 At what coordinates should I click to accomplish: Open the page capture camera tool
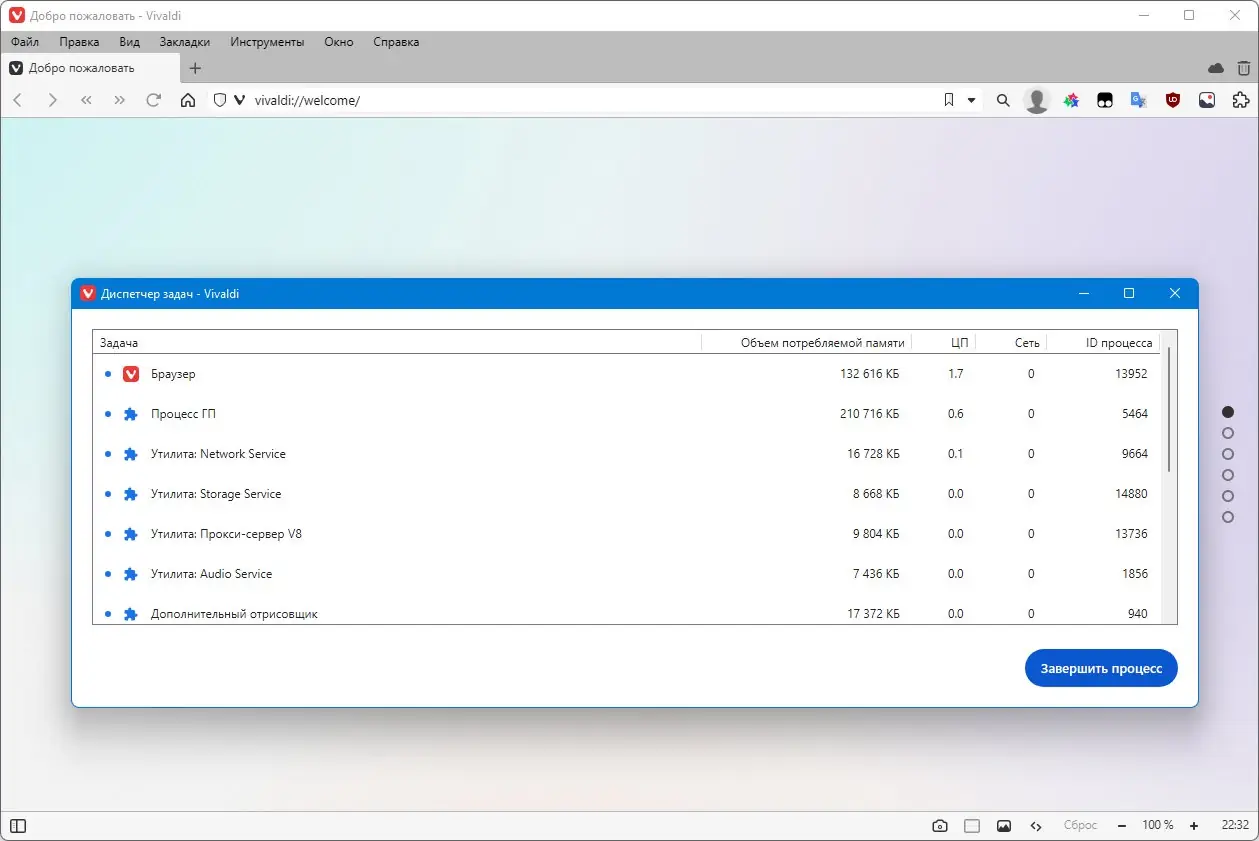pos(939,825)
